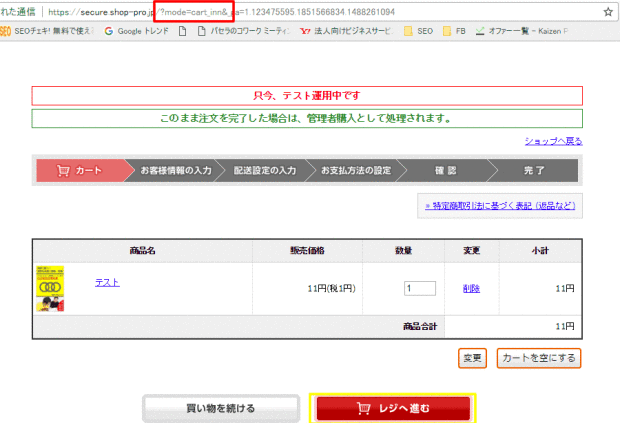Click the ショップへ戻る link
Image resolution: width=620 pixels, height=423 pixels.
(552, 141)
